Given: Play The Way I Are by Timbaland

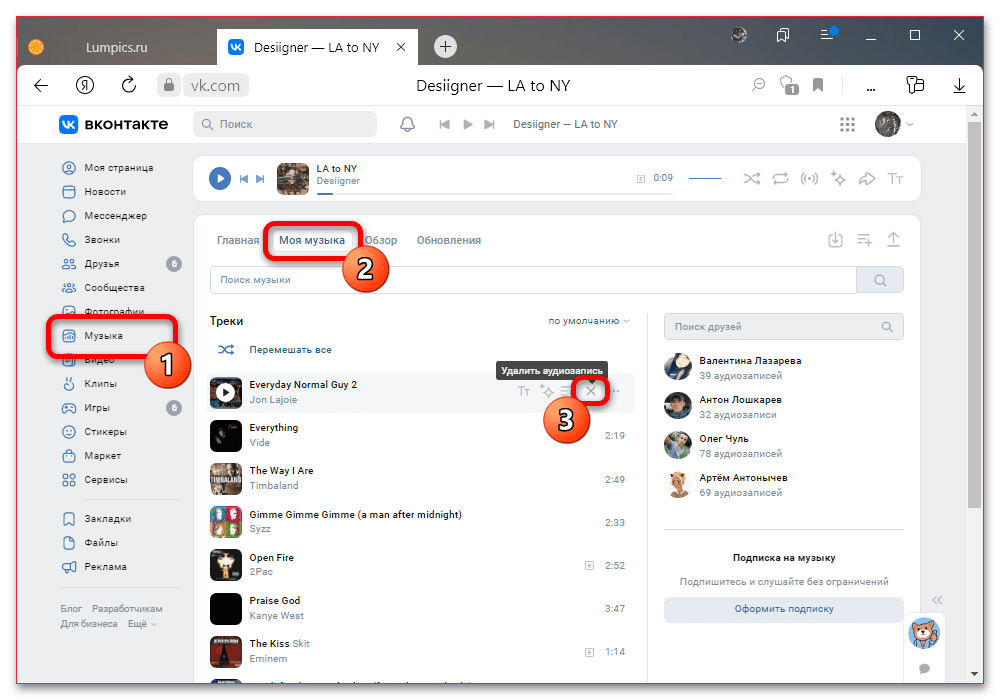Looking at the screenshot, I should coord(226,479).
